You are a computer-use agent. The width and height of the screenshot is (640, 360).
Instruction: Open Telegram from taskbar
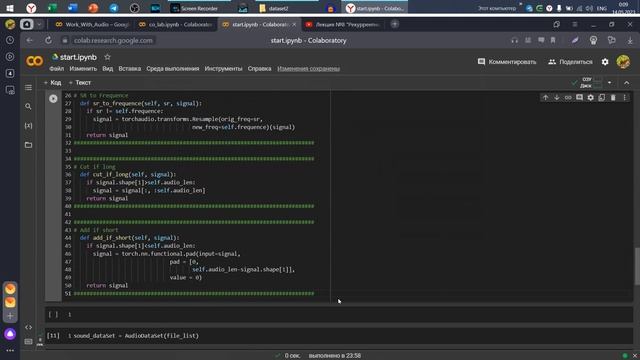click(x=114, y=8)
